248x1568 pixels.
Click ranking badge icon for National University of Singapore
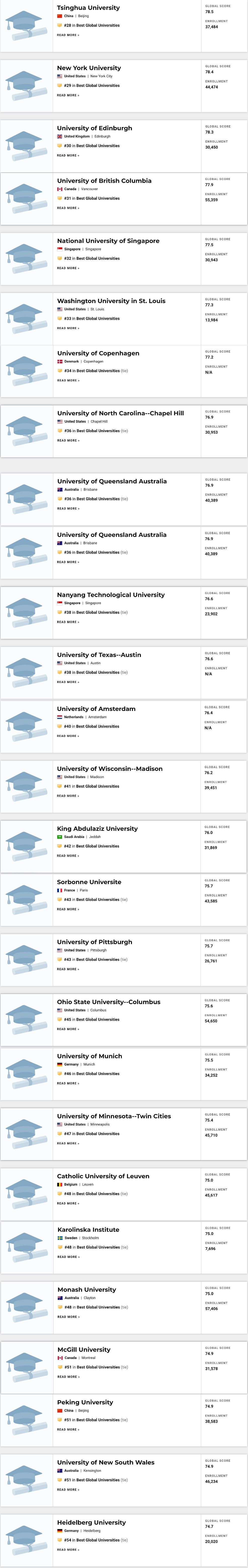[x=60, y=259]
